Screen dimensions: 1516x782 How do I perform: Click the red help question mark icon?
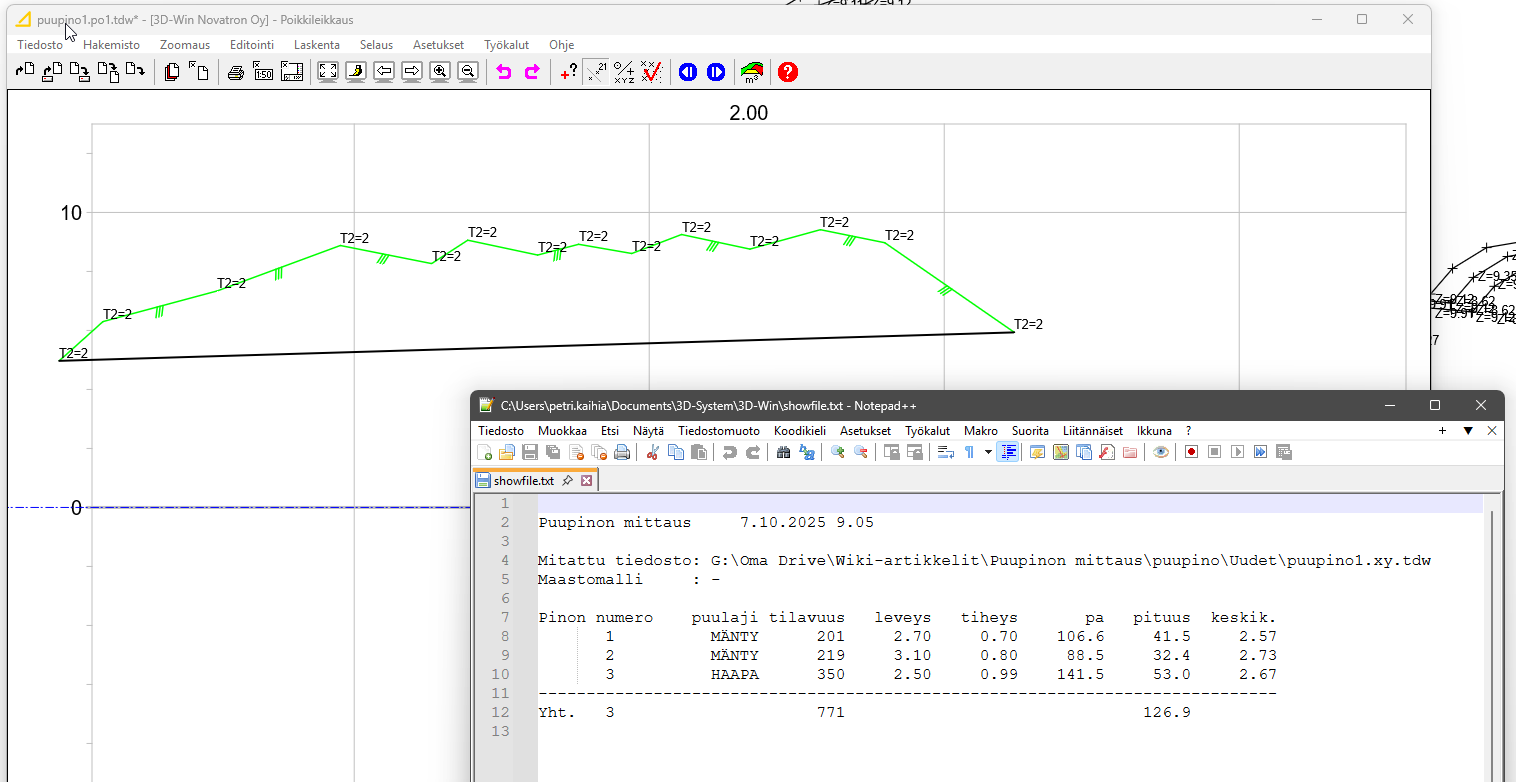point(788,72)
